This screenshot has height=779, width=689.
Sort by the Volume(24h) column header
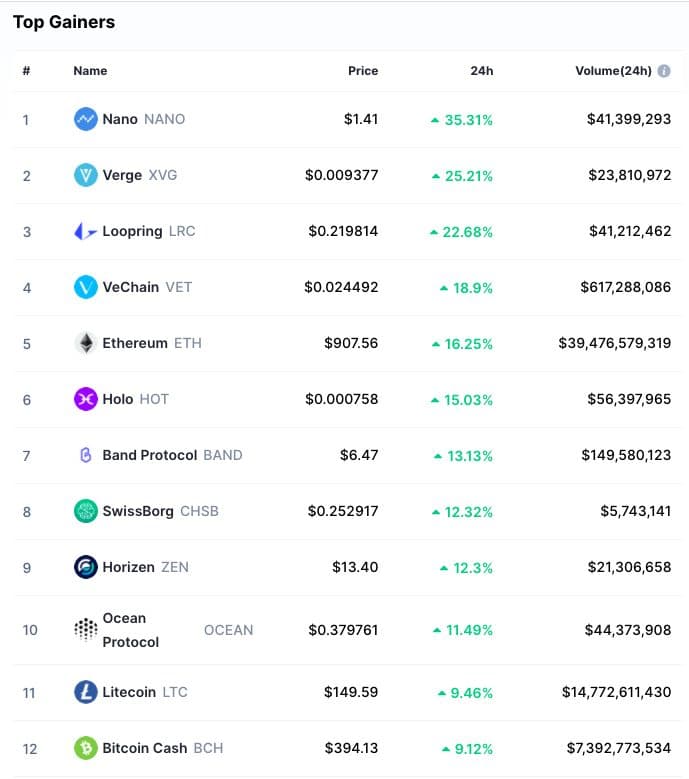coord(613,71)
